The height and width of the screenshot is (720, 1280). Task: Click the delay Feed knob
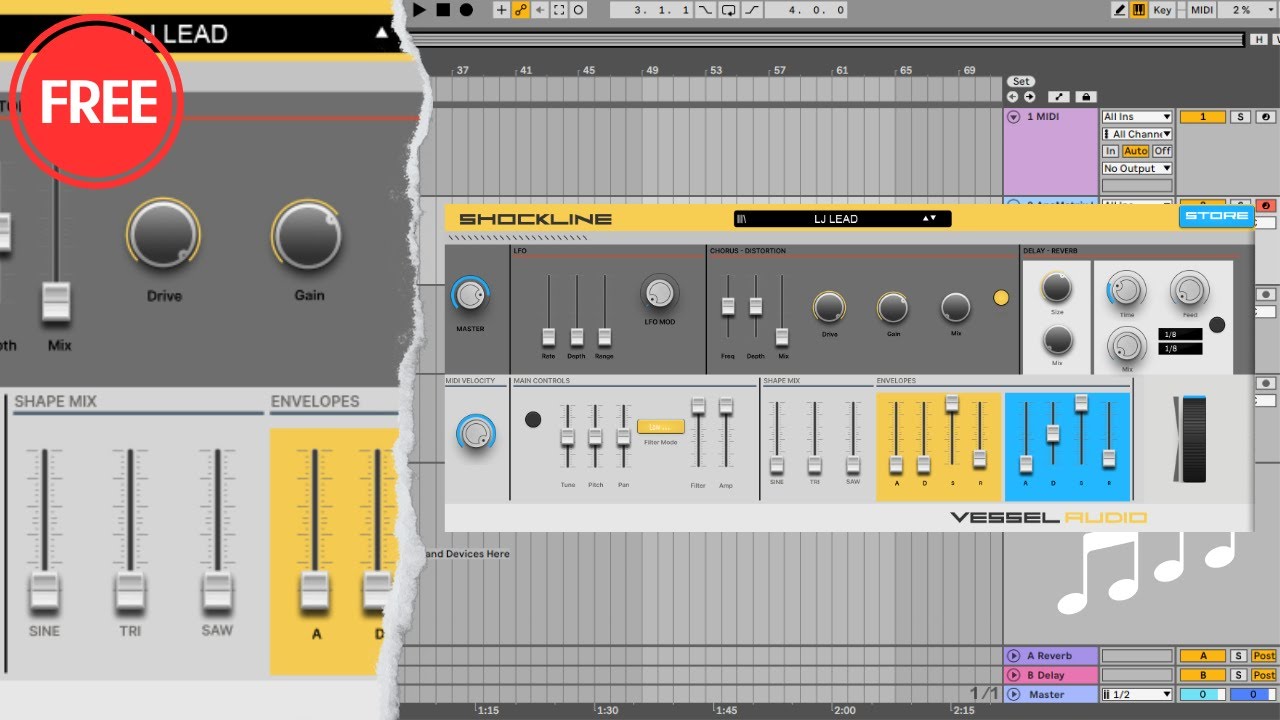click(1189, 290)
